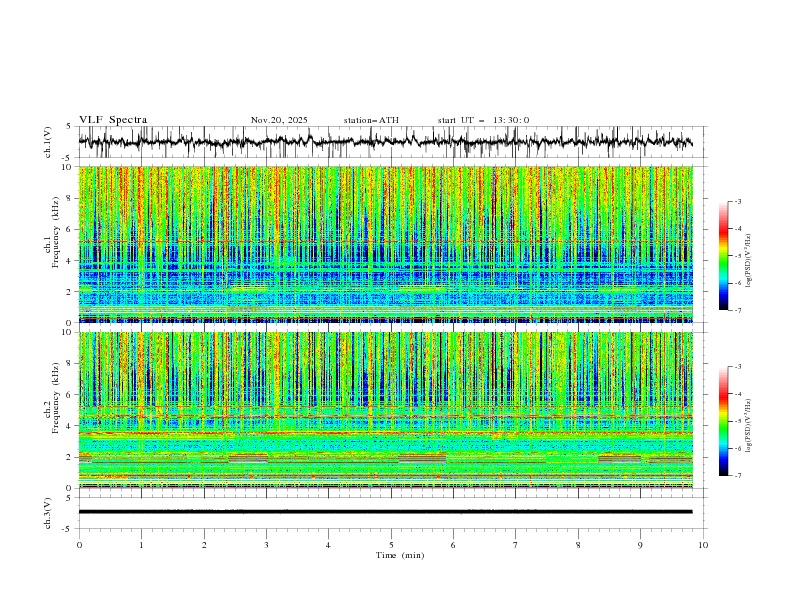The image size is (792, 612).
Task: Select the 10 minute tick on time axis
Action: (703, 545)
